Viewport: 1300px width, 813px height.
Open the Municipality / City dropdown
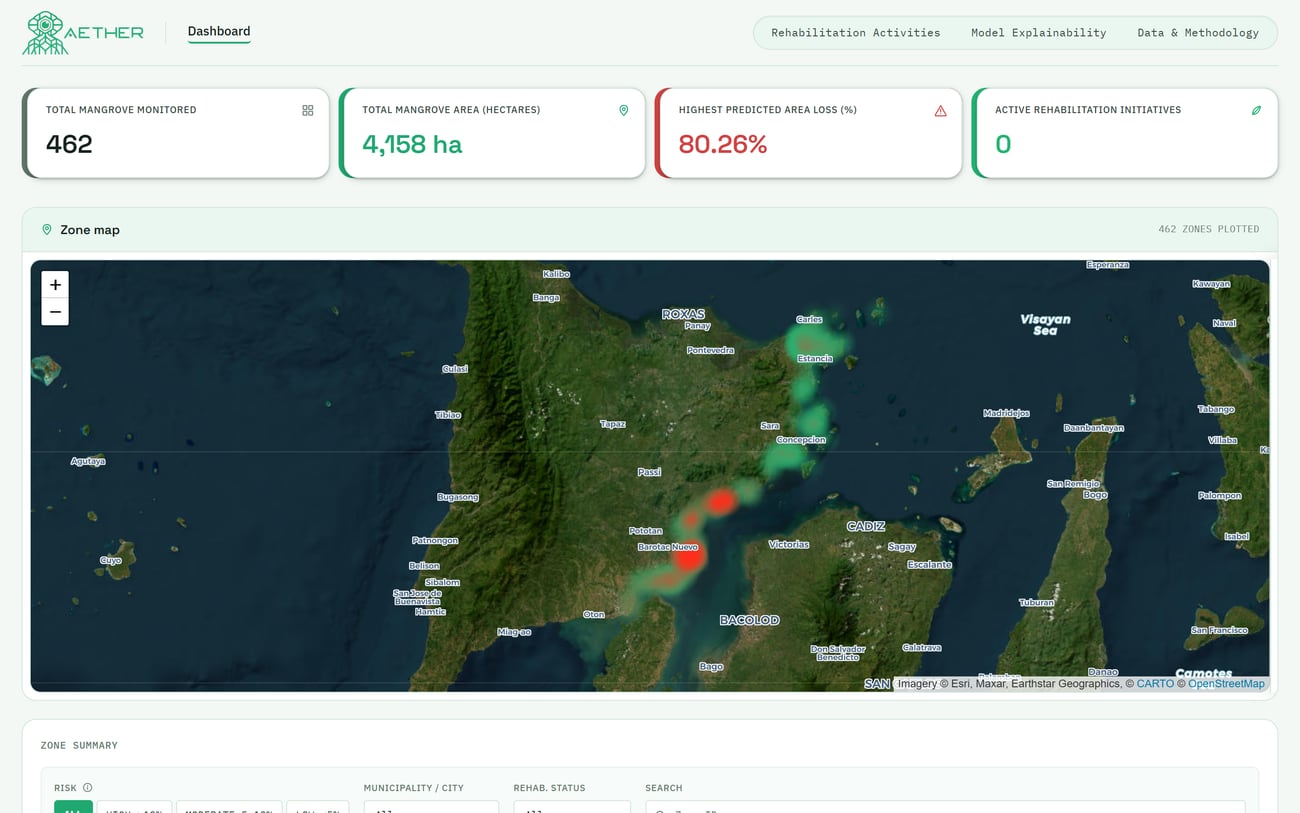[x=431, y=807]
